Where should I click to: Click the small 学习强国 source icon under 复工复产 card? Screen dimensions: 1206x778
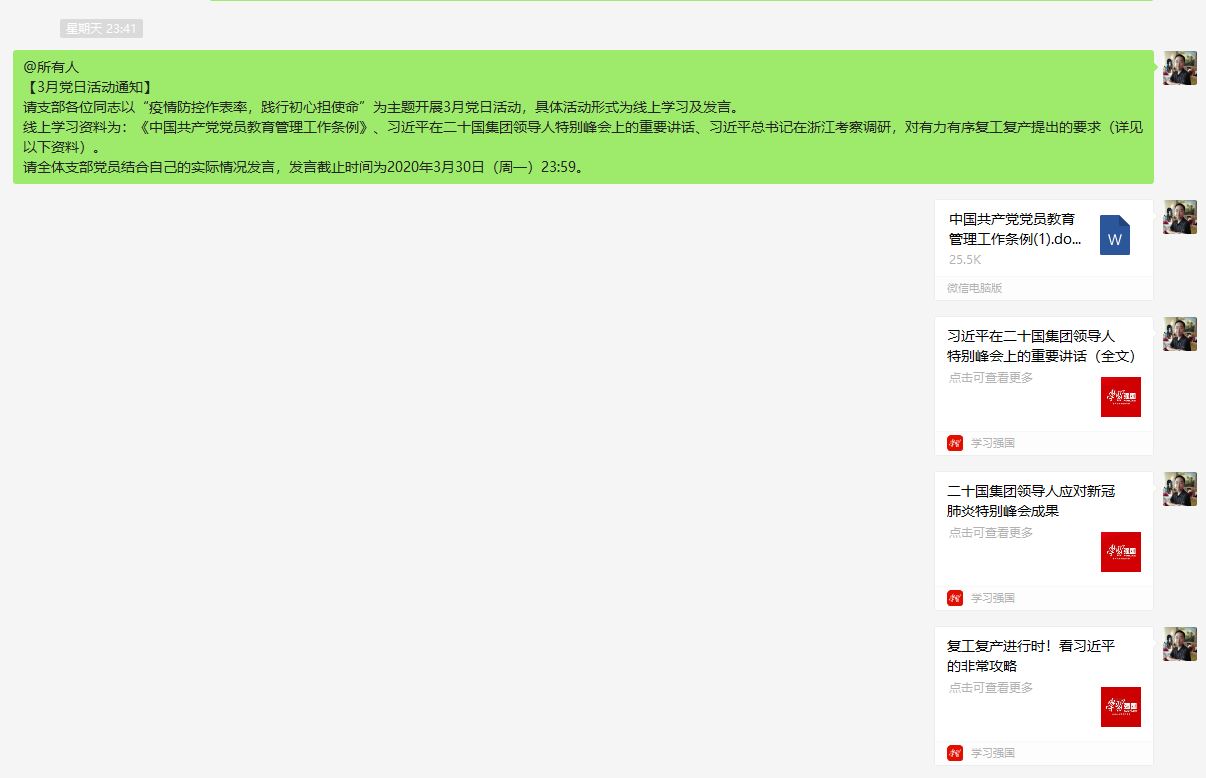(955, 753)
